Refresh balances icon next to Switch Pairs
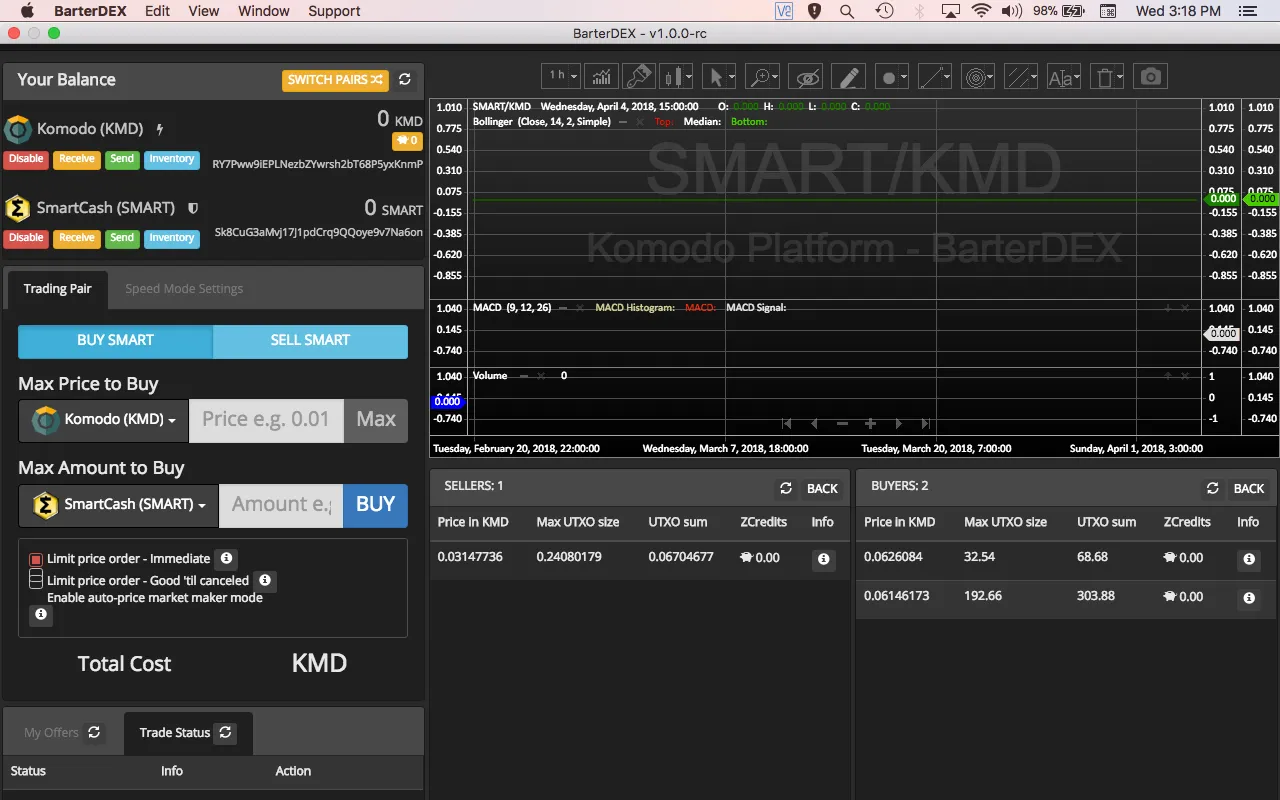The height and width of the screenshot is (800, 1280). pyautogui.click(x=405, y=79)
